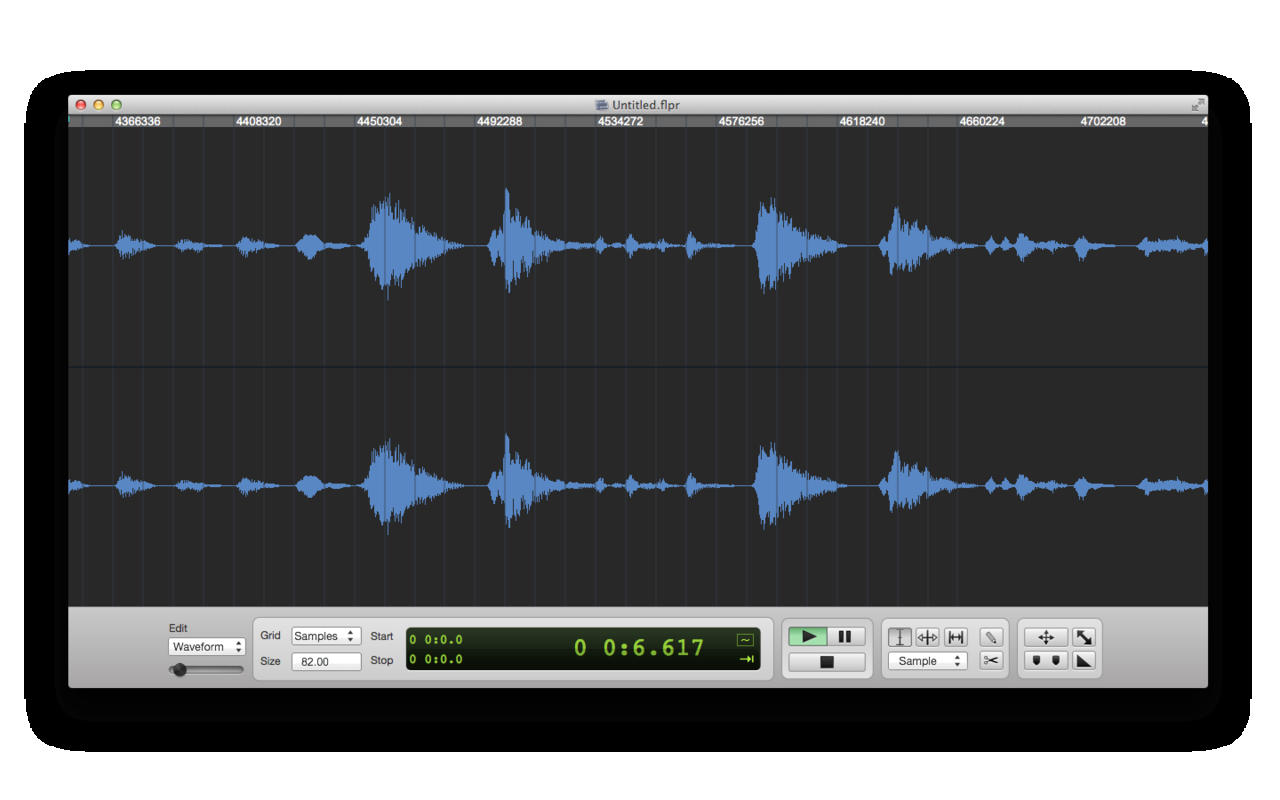Pick the pencil draw tool
The image size is (1280, 800).
(990, 637)
